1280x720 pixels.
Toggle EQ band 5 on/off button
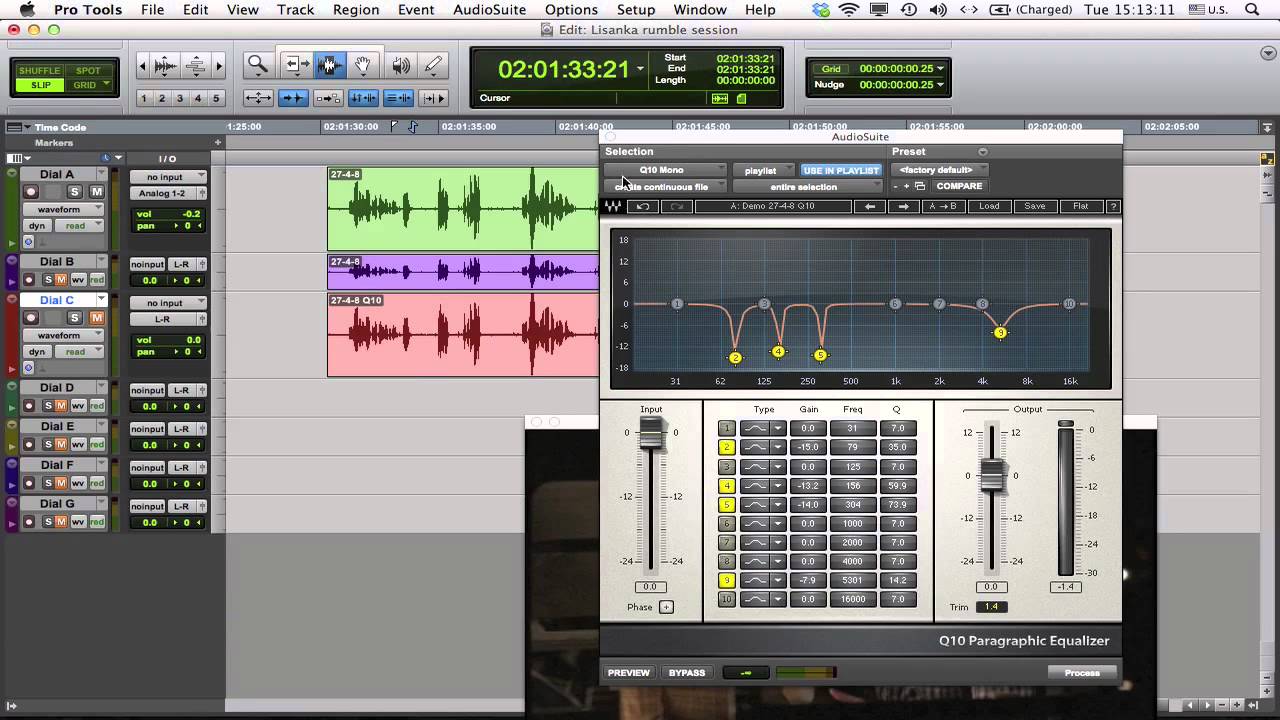click(727, 504)
